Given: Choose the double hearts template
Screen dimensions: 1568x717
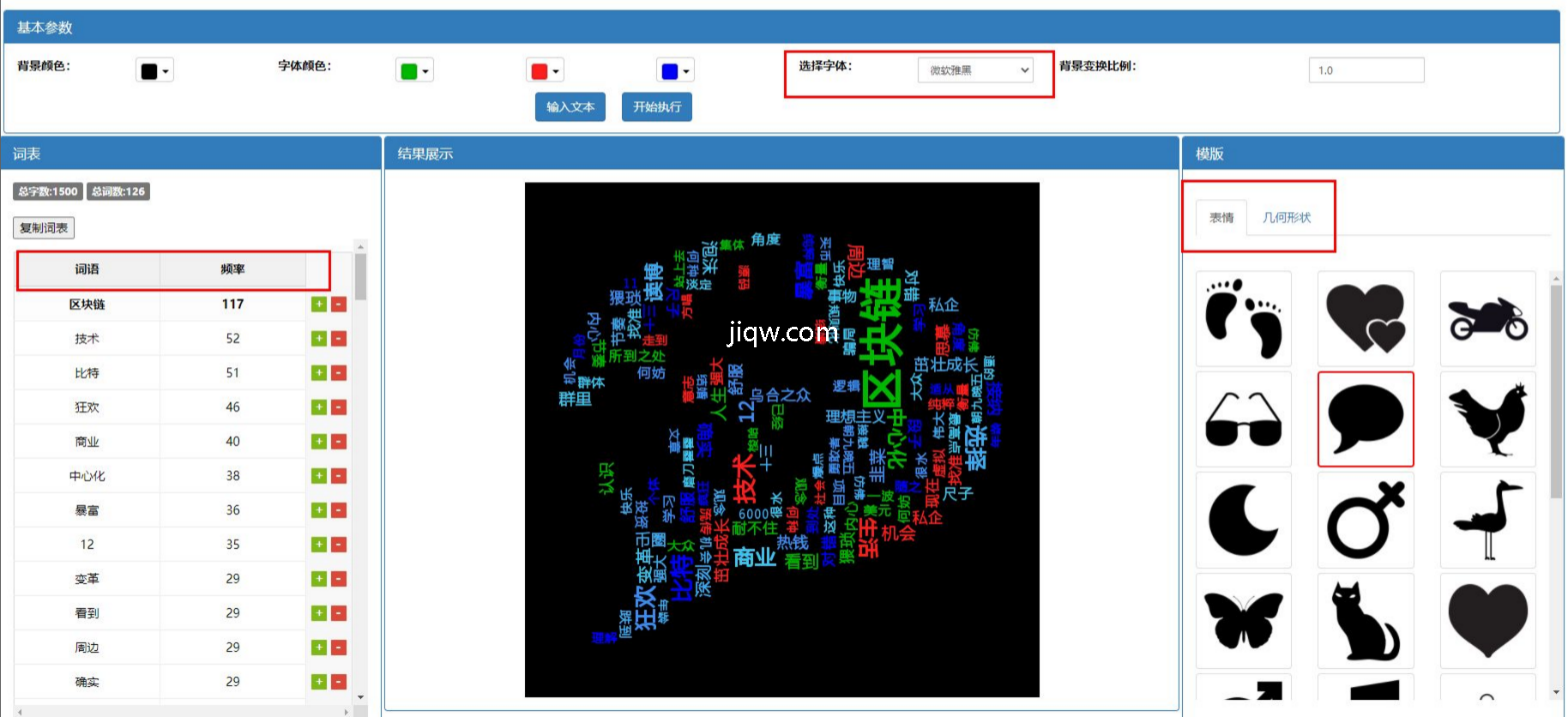Looking at the screenshot, I should 1365,319.
